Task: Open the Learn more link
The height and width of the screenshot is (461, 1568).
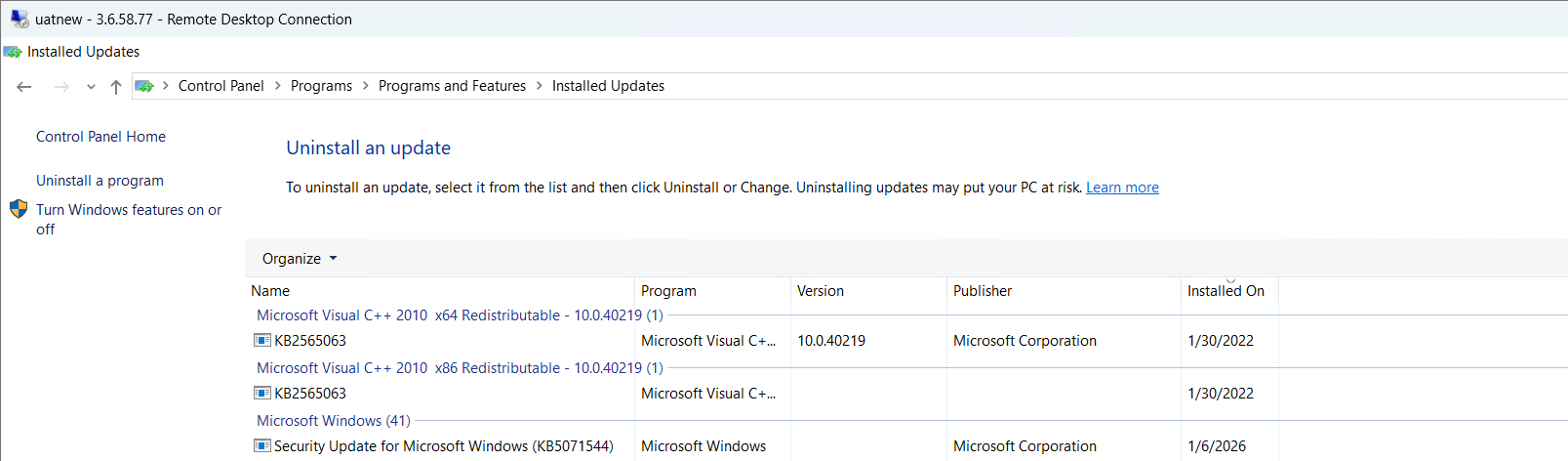Action: [x=1122, y=188]
